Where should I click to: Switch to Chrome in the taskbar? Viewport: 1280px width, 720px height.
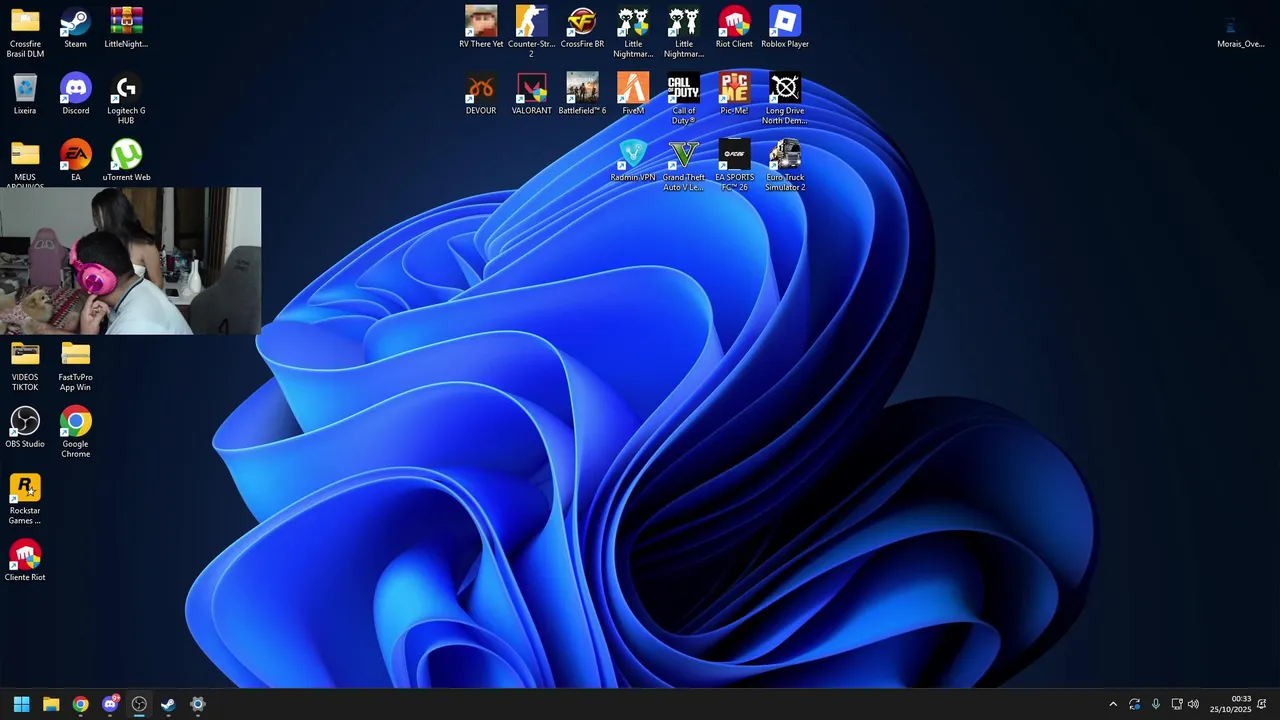[x=80, y=704]
